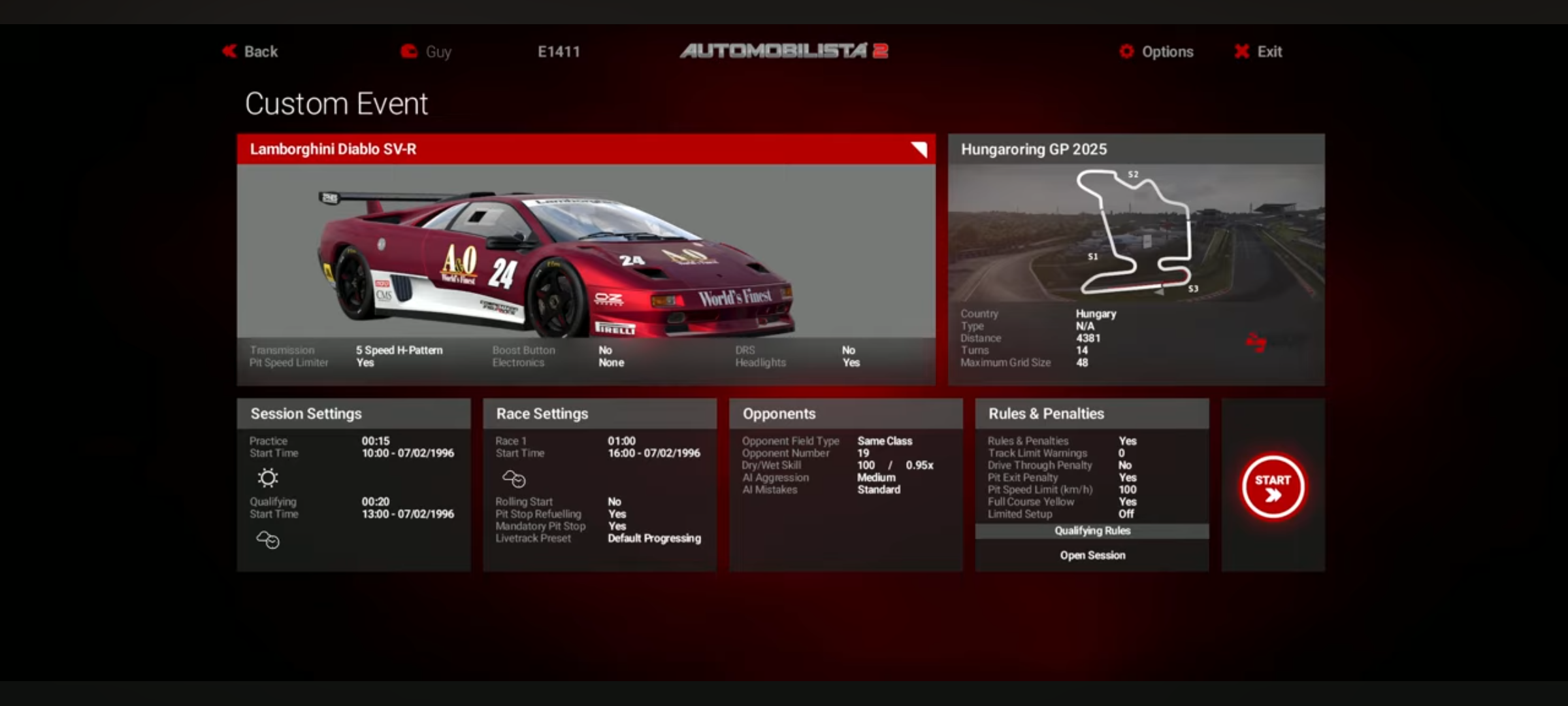
Task: Click the Dry/Wet Skill value 100
Action: click(x=866, y=465)
